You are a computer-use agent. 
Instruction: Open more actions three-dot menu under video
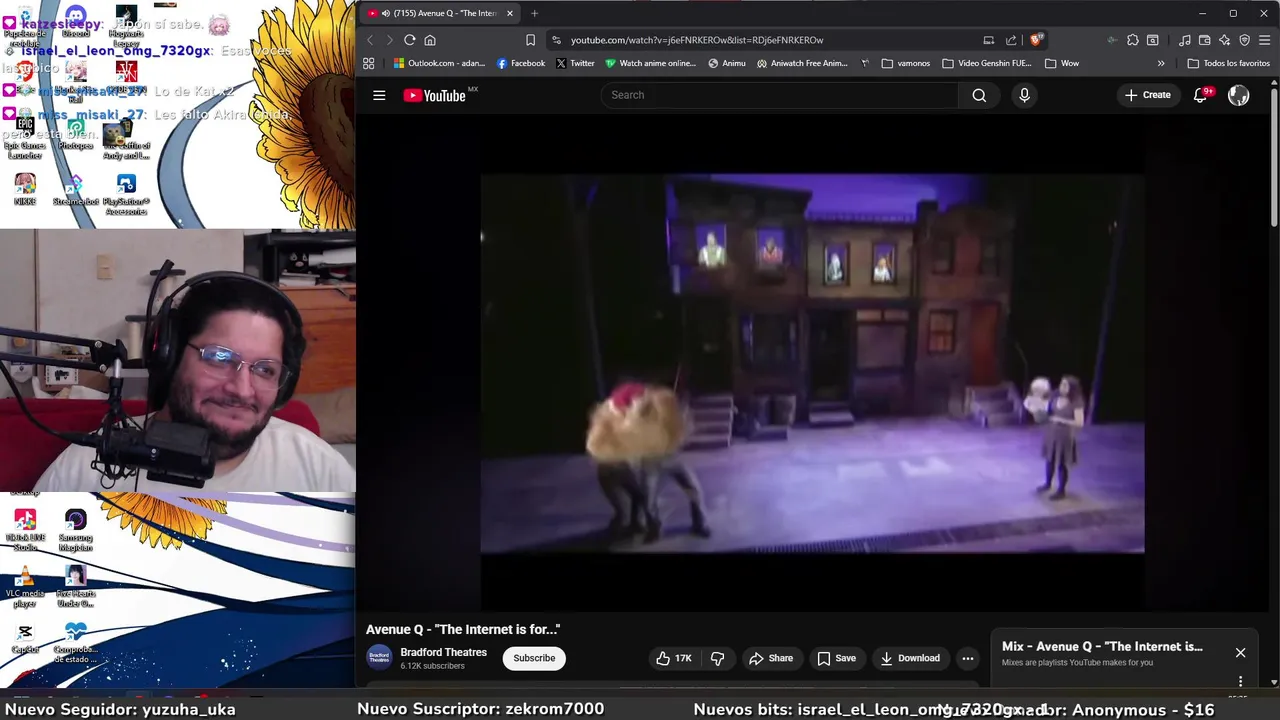[x=967, y=658]
